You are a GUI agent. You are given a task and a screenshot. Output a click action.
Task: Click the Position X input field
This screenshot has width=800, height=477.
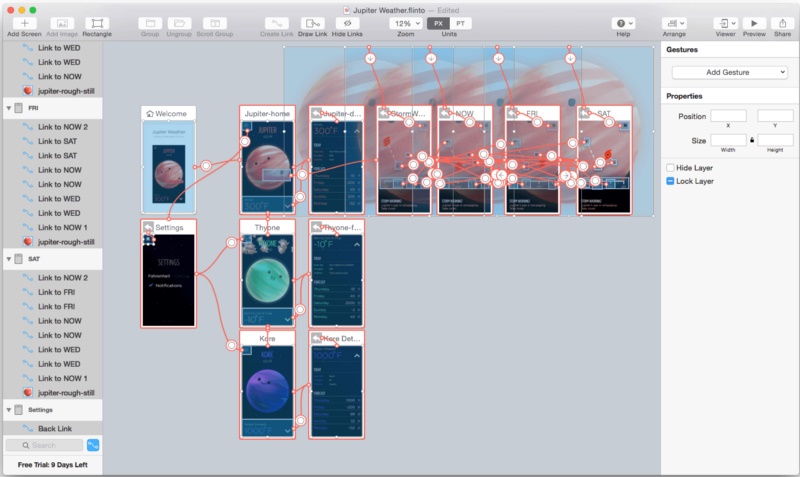pos(728,117)
